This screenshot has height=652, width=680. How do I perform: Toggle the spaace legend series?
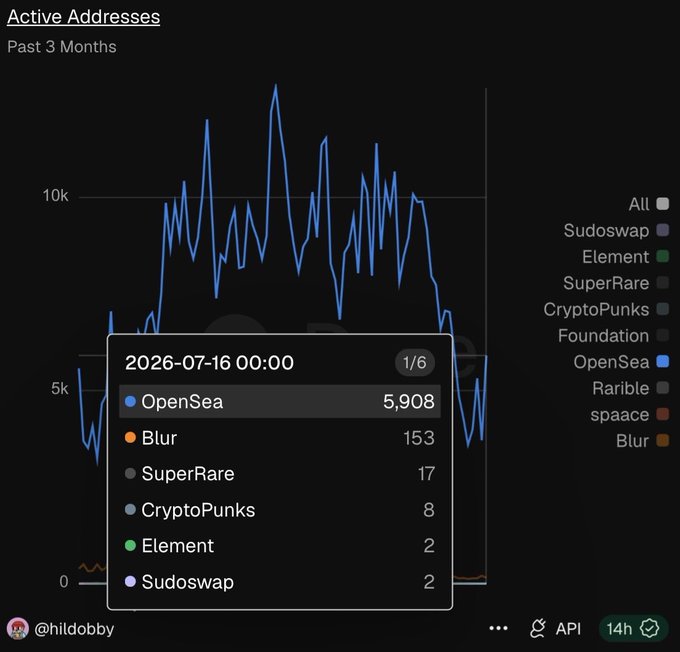pos(629,415)
